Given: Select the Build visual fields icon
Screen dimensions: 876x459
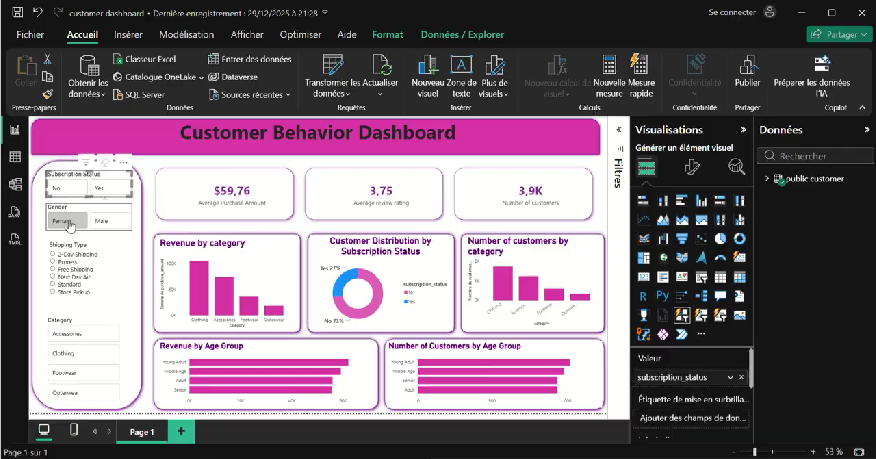Looking at the screenshot, I should point(646,167).
